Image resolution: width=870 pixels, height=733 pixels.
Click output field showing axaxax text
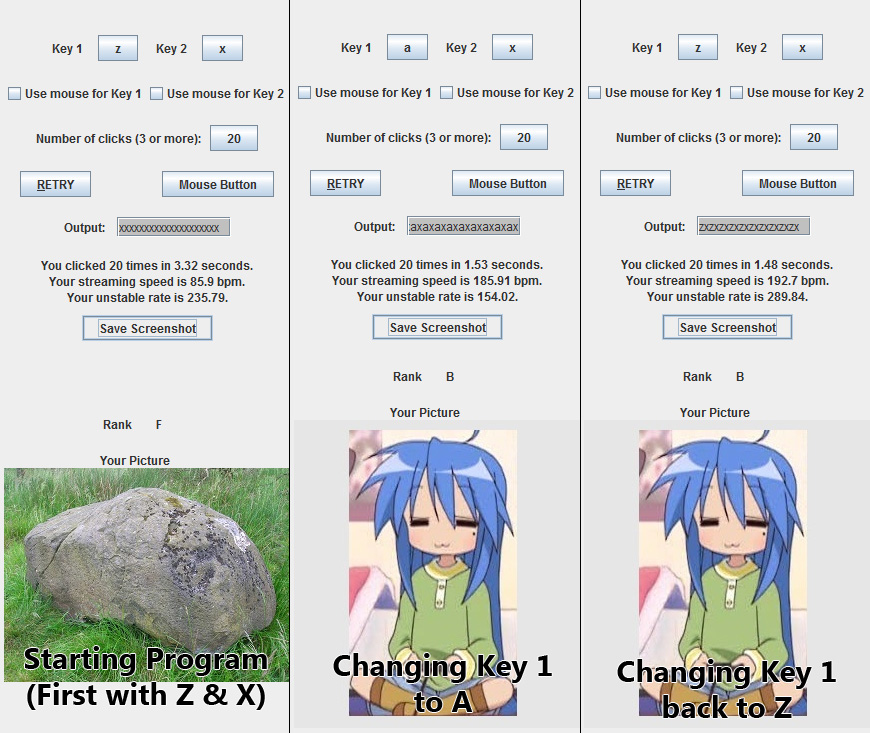click(x=463, y=226)
